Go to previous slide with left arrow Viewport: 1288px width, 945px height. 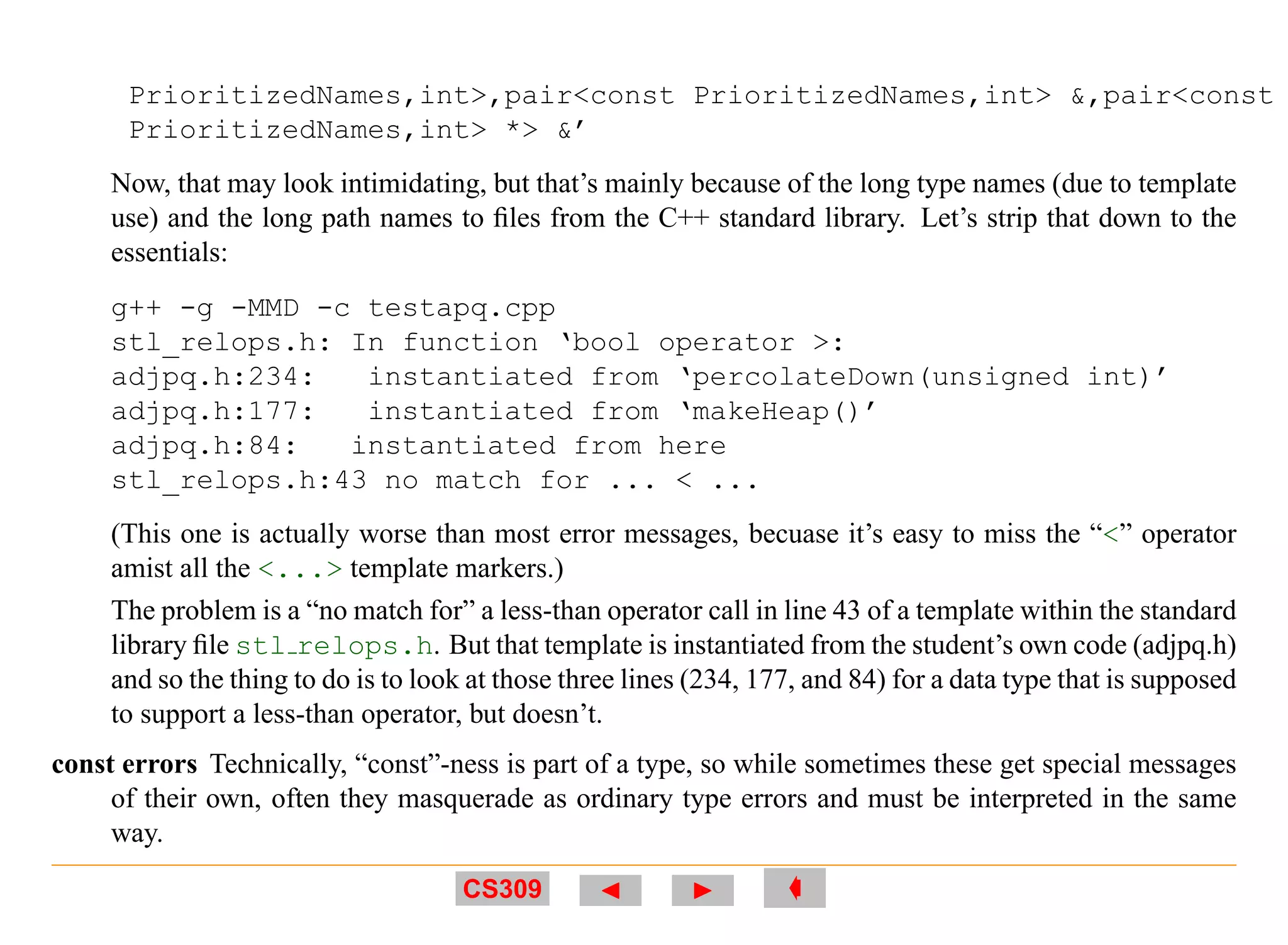point(610,890)
